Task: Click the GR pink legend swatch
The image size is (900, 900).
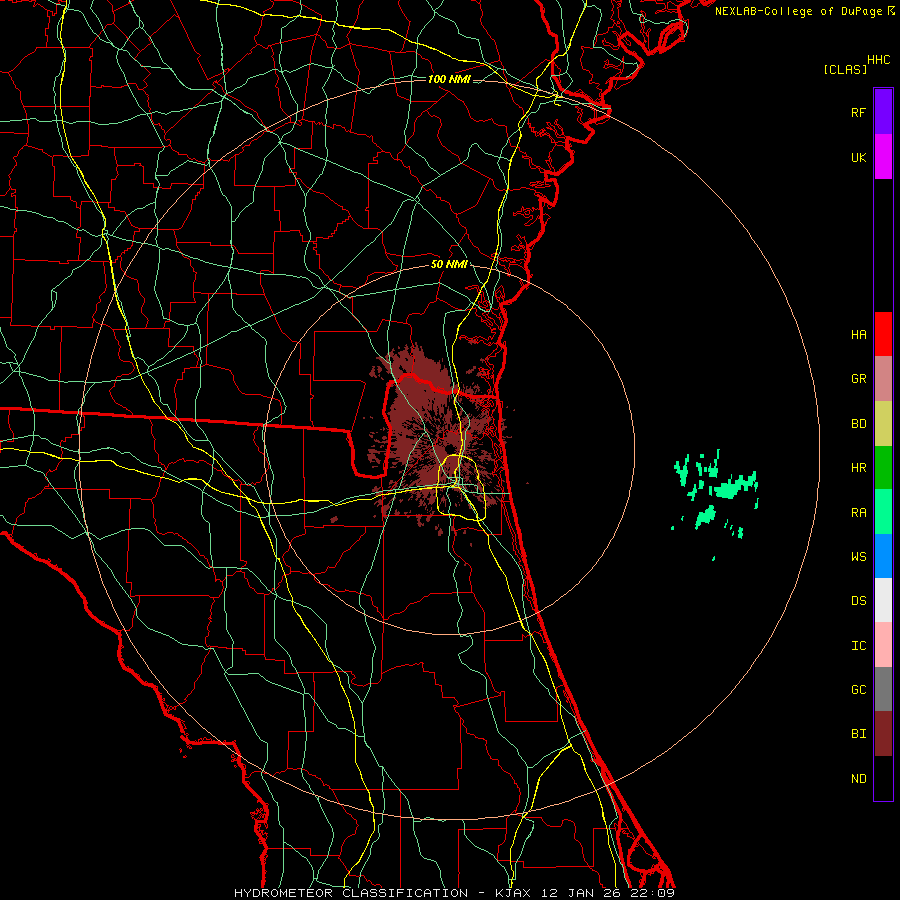Action: (x=883, y=379)
